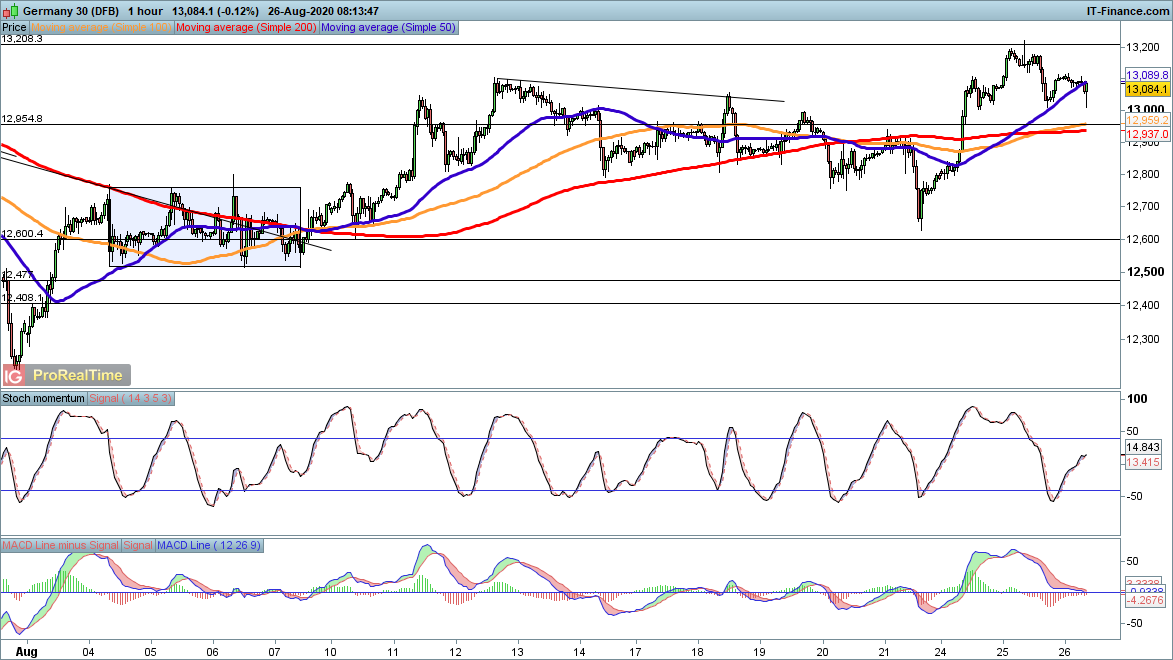Open the IT-Finance.com link
Screen dimensions: 1173x660
1127,9
